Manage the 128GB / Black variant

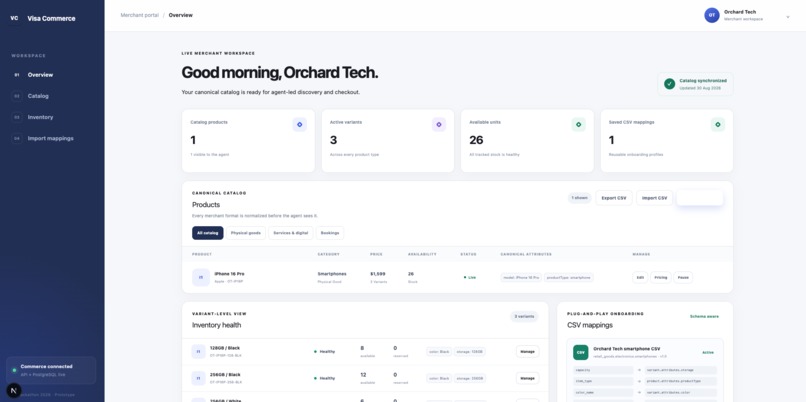(x=527, y=352)
